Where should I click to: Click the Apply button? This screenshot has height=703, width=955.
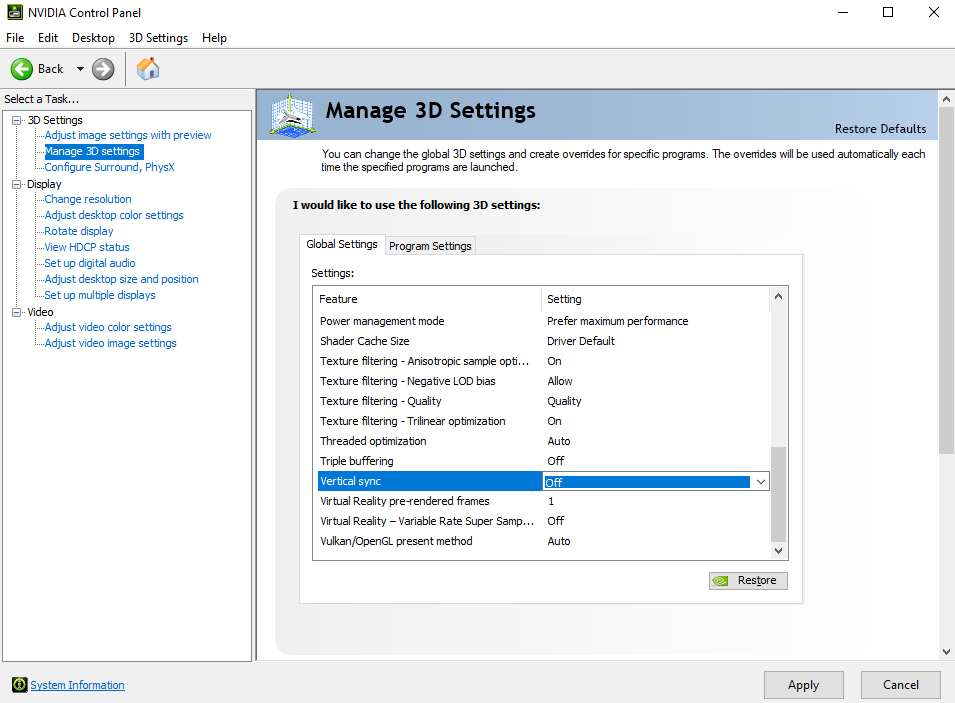[803, 685]
